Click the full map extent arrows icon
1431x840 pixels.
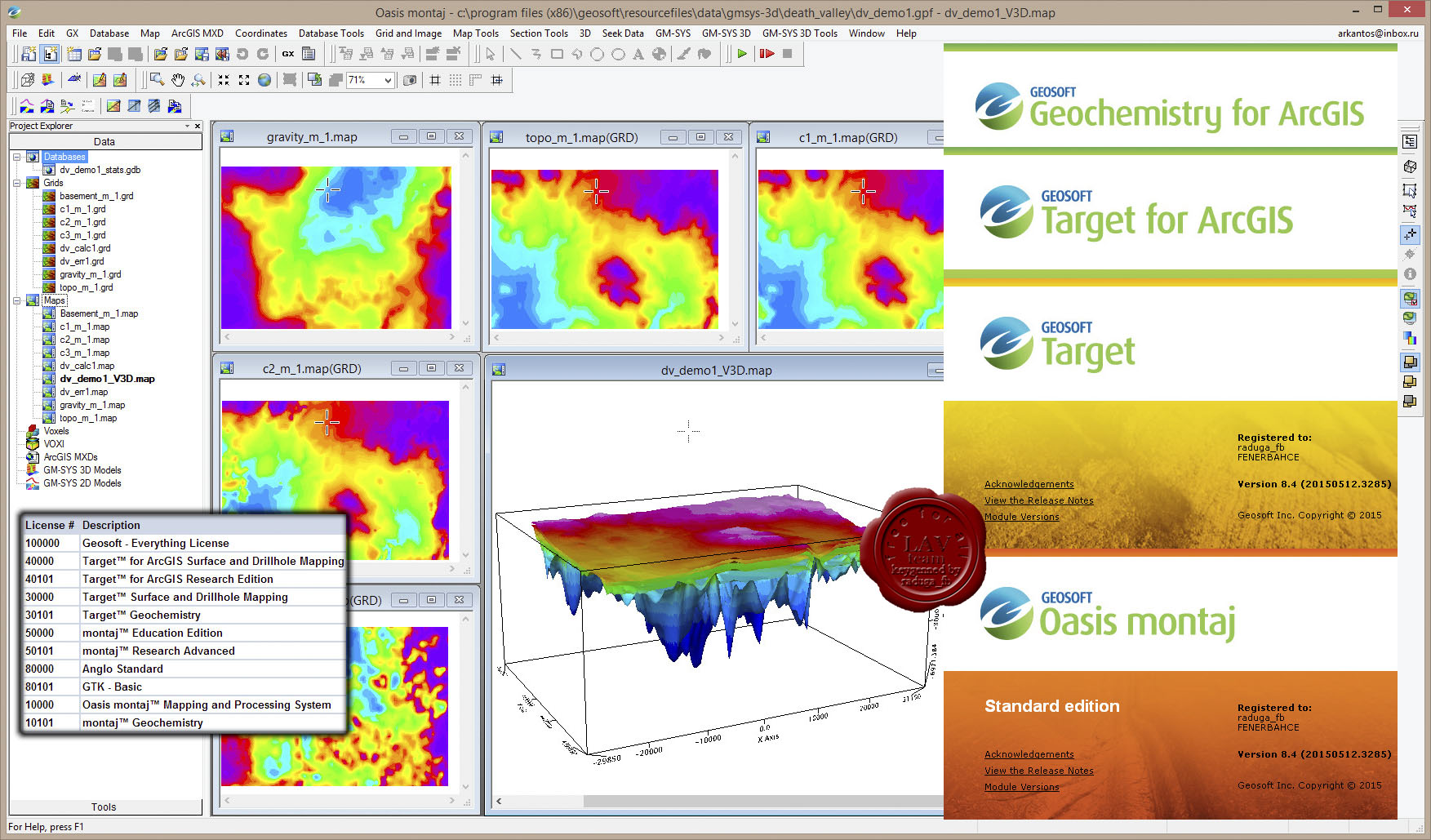[x=243, y=80]
